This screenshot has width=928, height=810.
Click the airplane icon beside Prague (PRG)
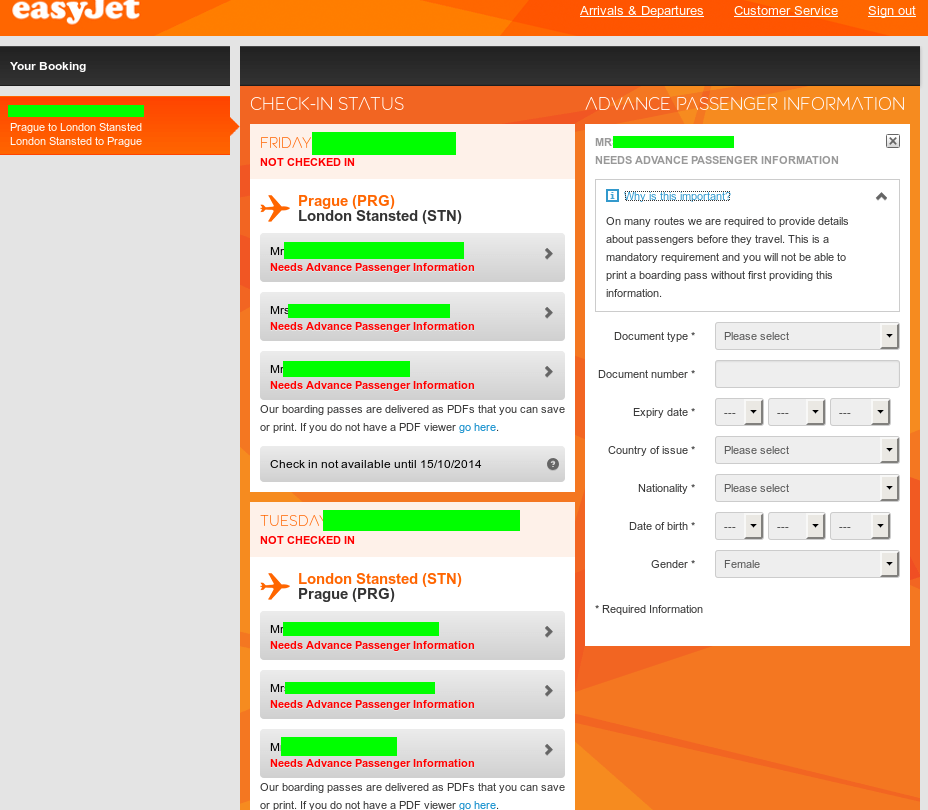pos(272,208)
